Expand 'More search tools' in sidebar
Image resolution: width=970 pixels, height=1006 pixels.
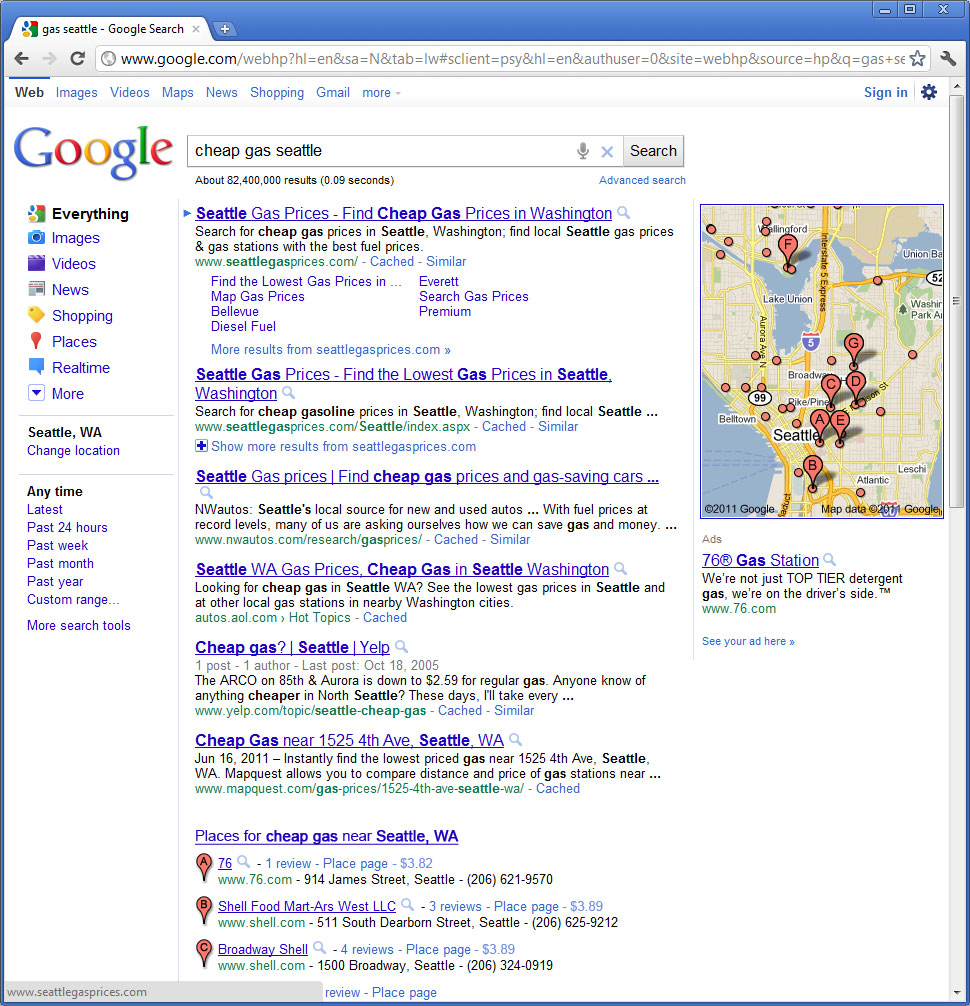click(x=79, y=626)
